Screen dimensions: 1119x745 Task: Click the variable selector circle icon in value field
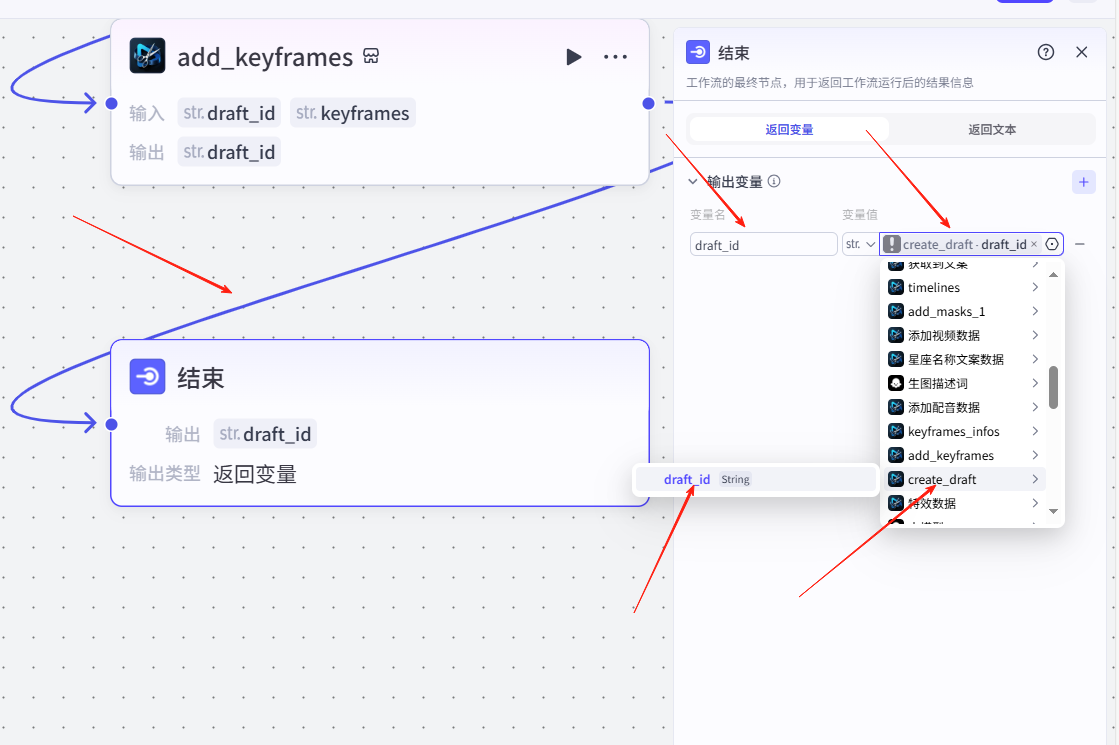pyautogui.click(x=1051, y=244)
